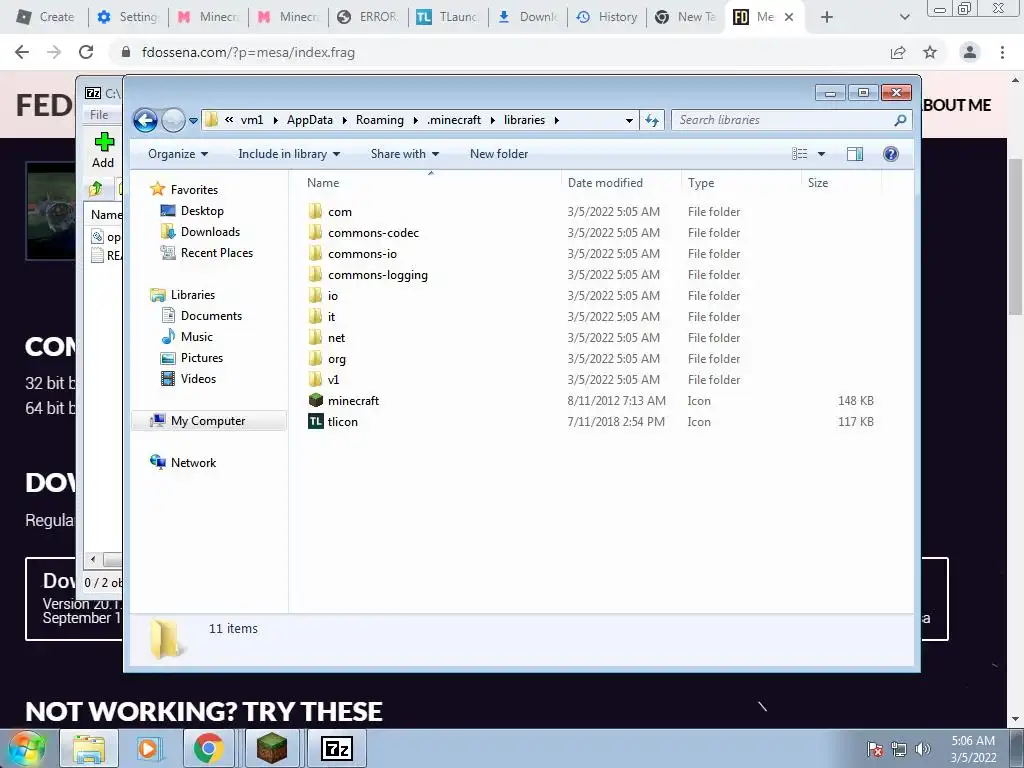This screenshot has height=768, width=1024.
Task: Click vm1 in the address path
Action: 252,120
